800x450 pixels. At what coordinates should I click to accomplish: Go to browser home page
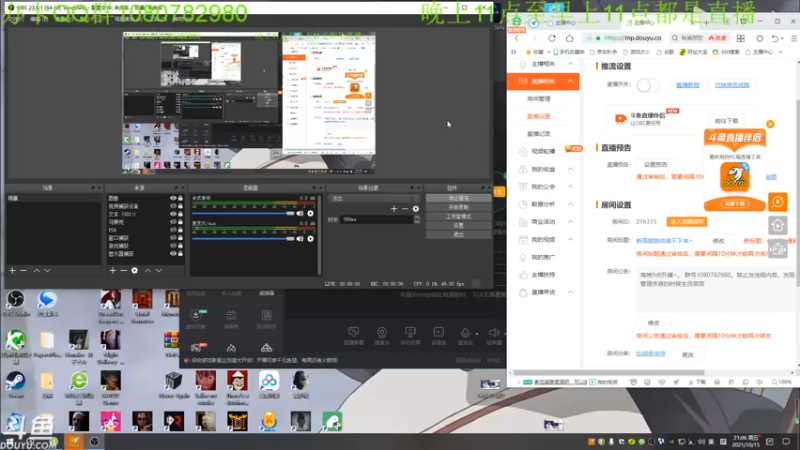click(569, 38)
